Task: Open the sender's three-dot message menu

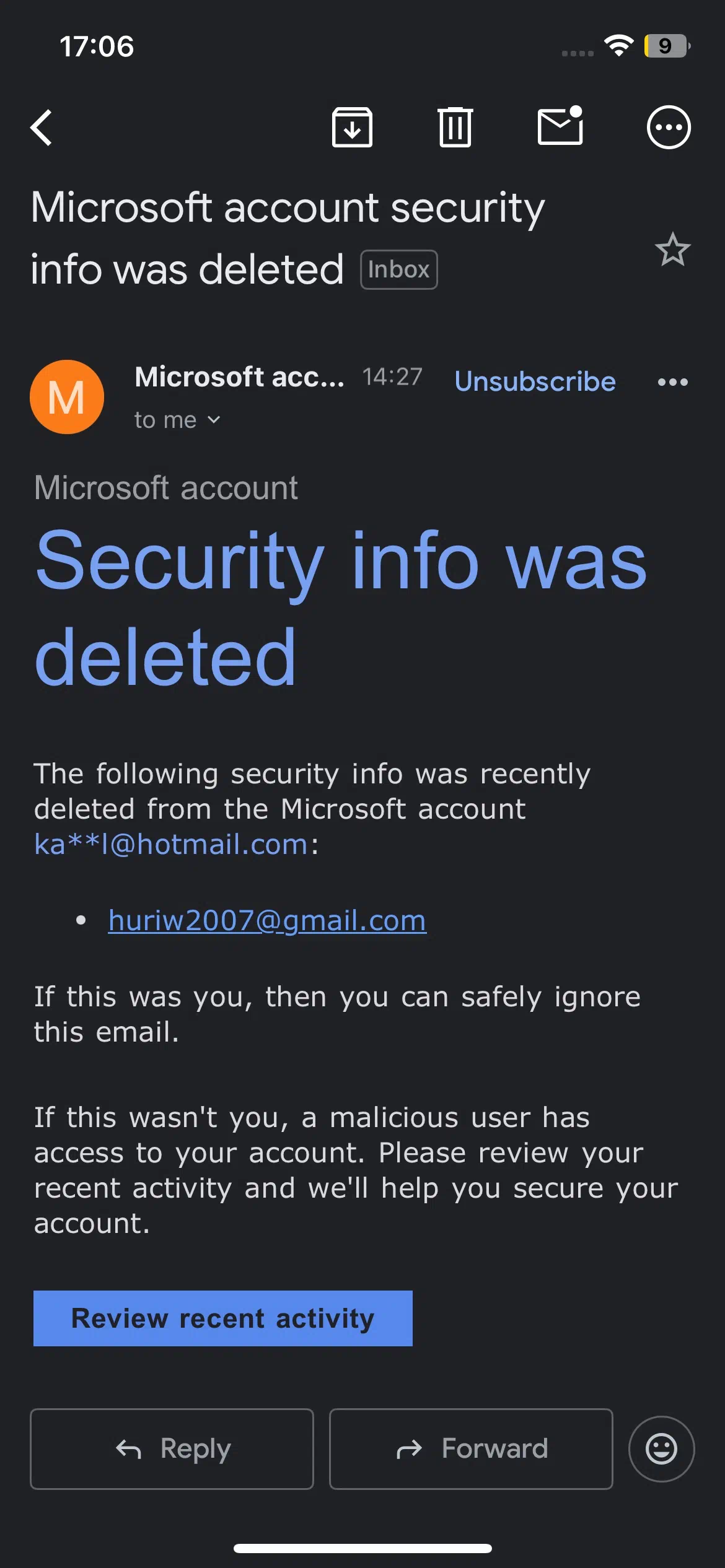Action: [672, 382]
